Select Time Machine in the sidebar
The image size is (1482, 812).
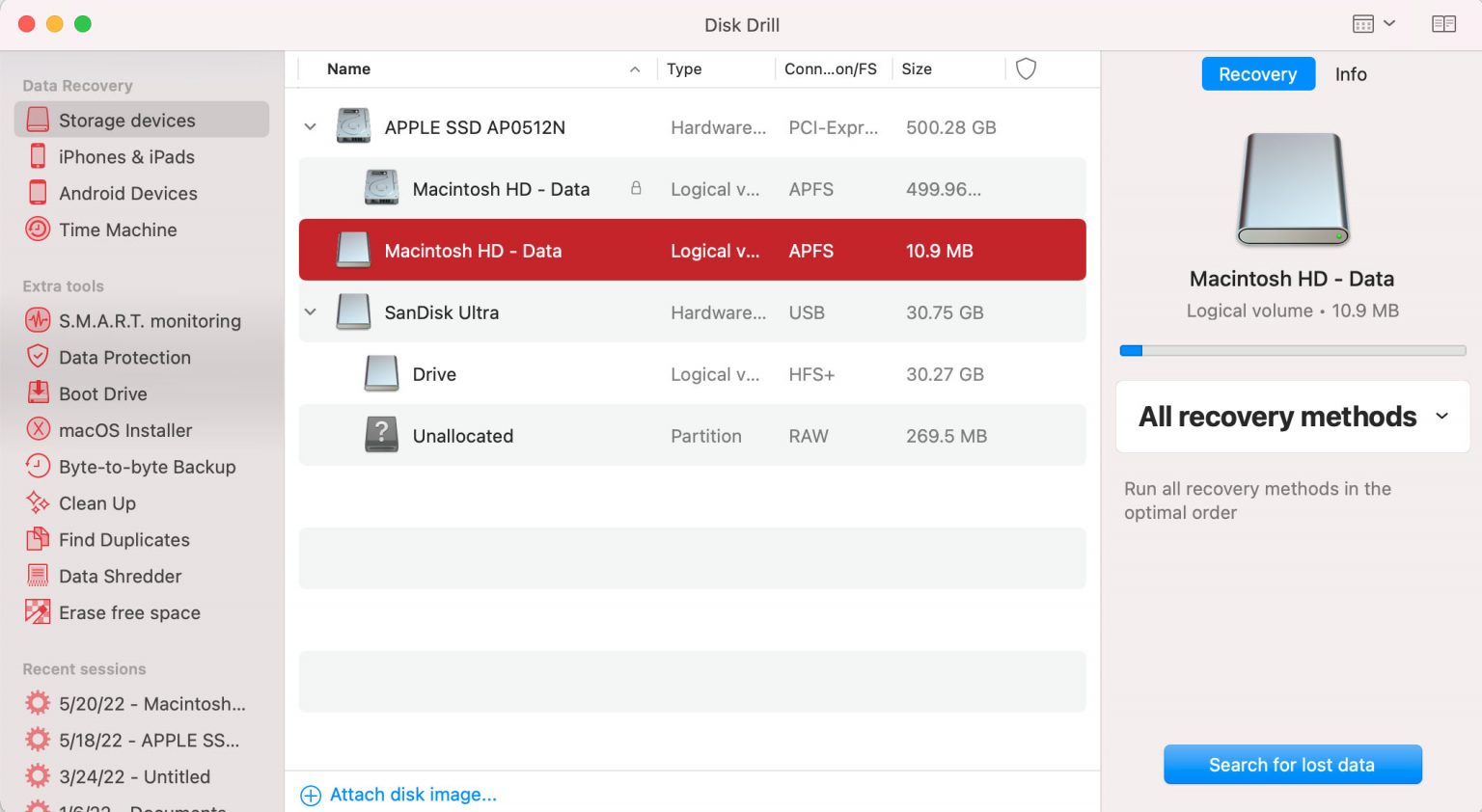coord(118,230)
